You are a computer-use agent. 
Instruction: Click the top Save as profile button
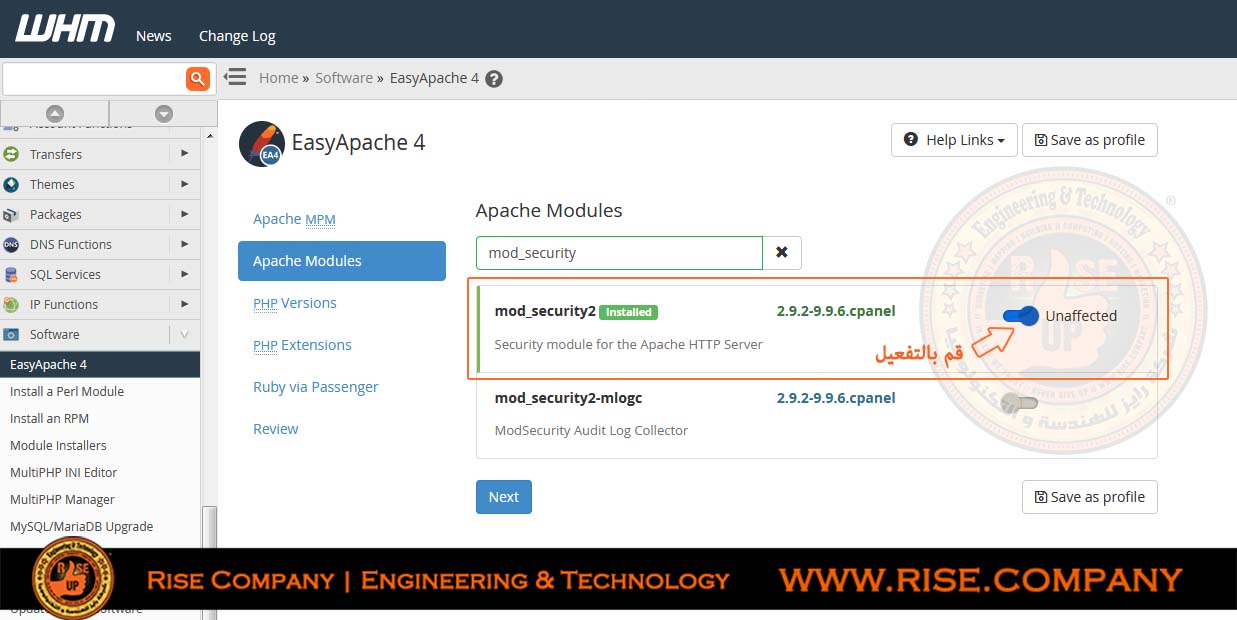[x=1089, y=140]
